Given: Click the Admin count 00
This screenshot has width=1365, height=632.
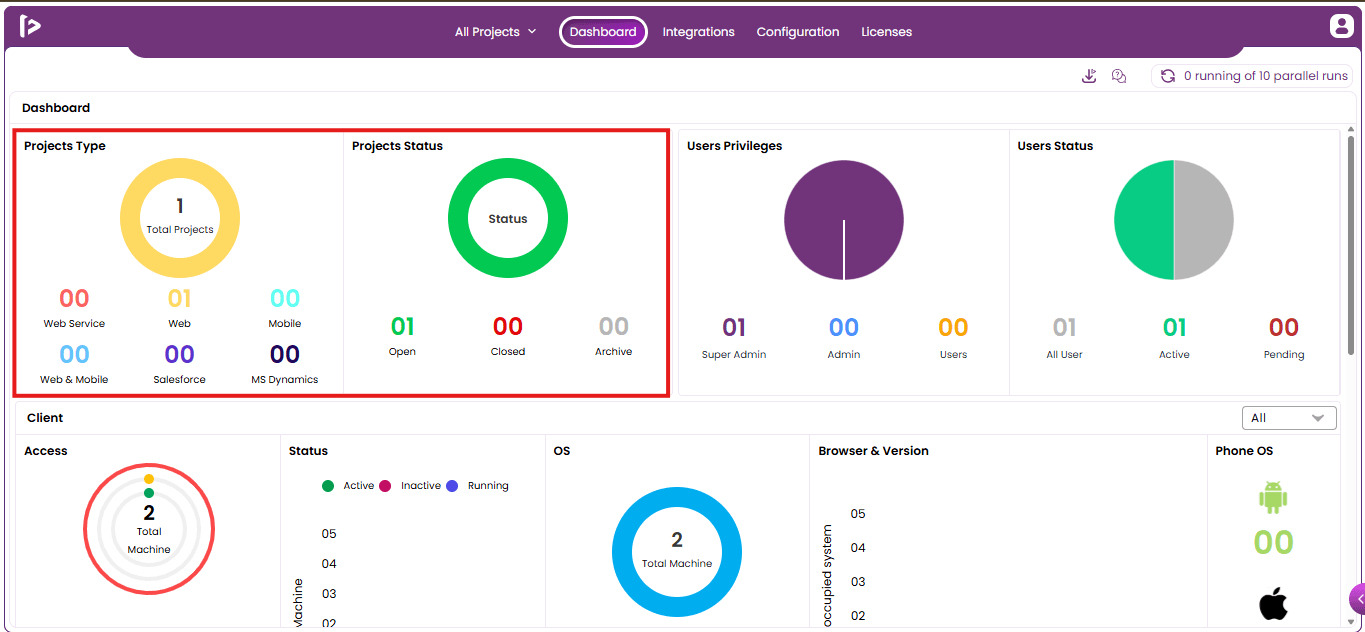Looking at the screenshot, I should [844, 327].
